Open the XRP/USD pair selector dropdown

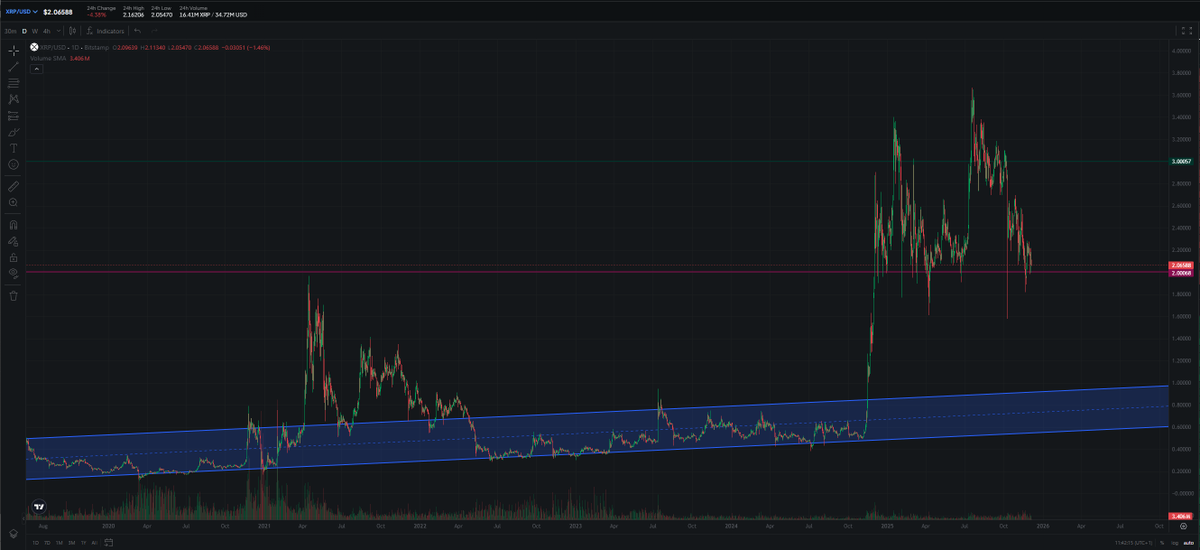(x=22, y=12)
